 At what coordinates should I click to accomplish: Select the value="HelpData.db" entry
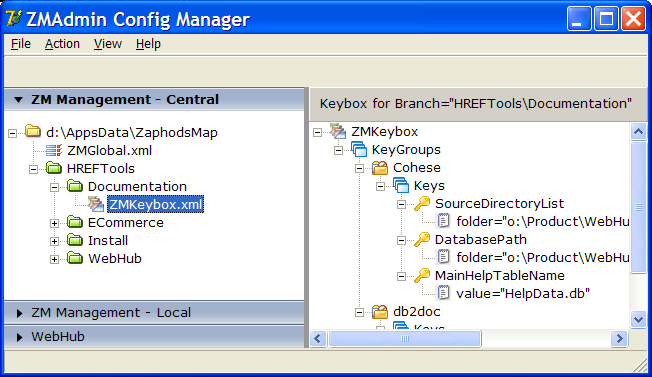tap(523, 293)
